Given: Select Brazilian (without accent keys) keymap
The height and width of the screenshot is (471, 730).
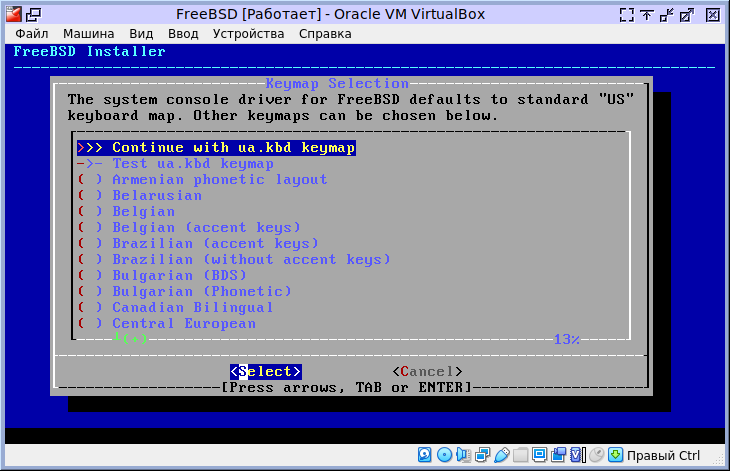Looking at the screenshot, I should point(234,260).
